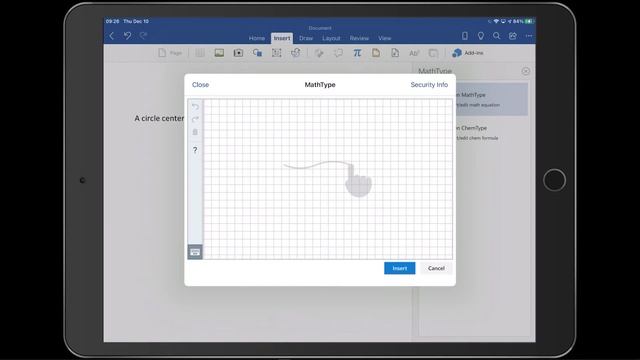The width and height of the screenshot is (640, 360).
Task: Click the 'A circle center' document text
Action: (x=159, y=118)
